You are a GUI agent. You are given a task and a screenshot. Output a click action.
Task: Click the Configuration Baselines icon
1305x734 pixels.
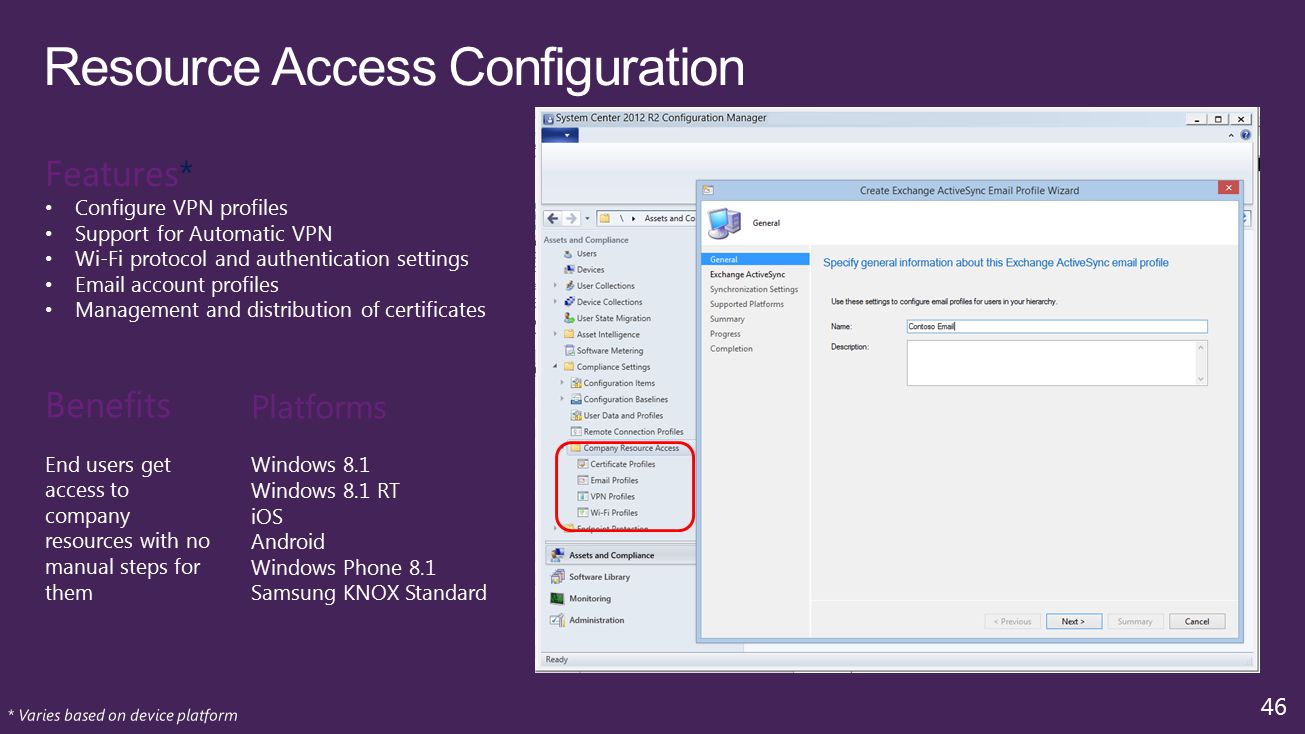point(576,399)
